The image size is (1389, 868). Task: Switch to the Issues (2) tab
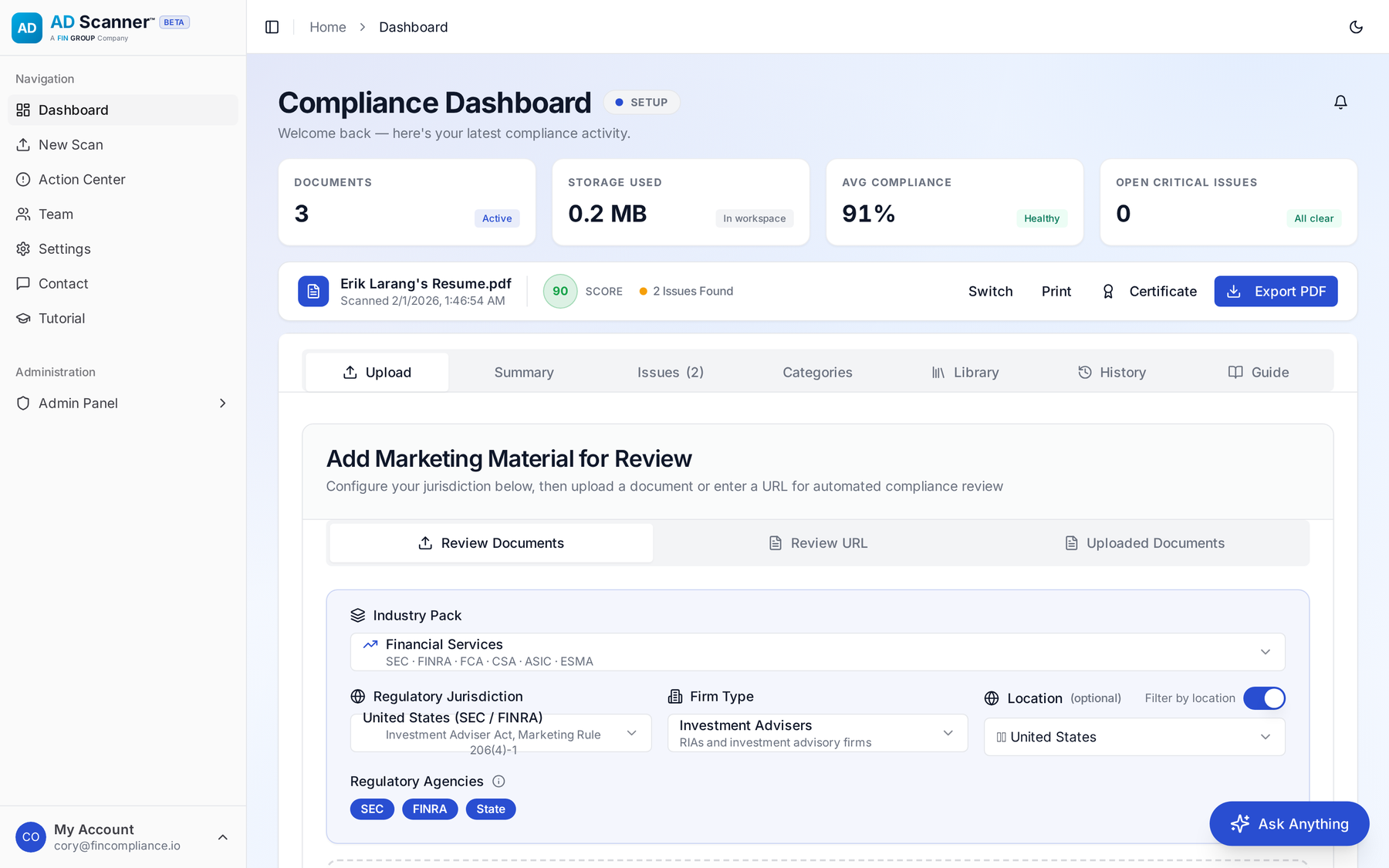click(671, 372)
